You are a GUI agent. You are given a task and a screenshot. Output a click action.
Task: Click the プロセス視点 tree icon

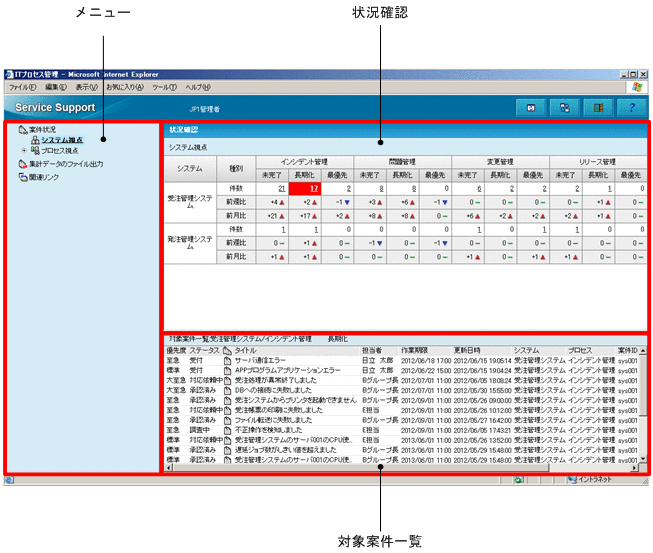point(35,151)
